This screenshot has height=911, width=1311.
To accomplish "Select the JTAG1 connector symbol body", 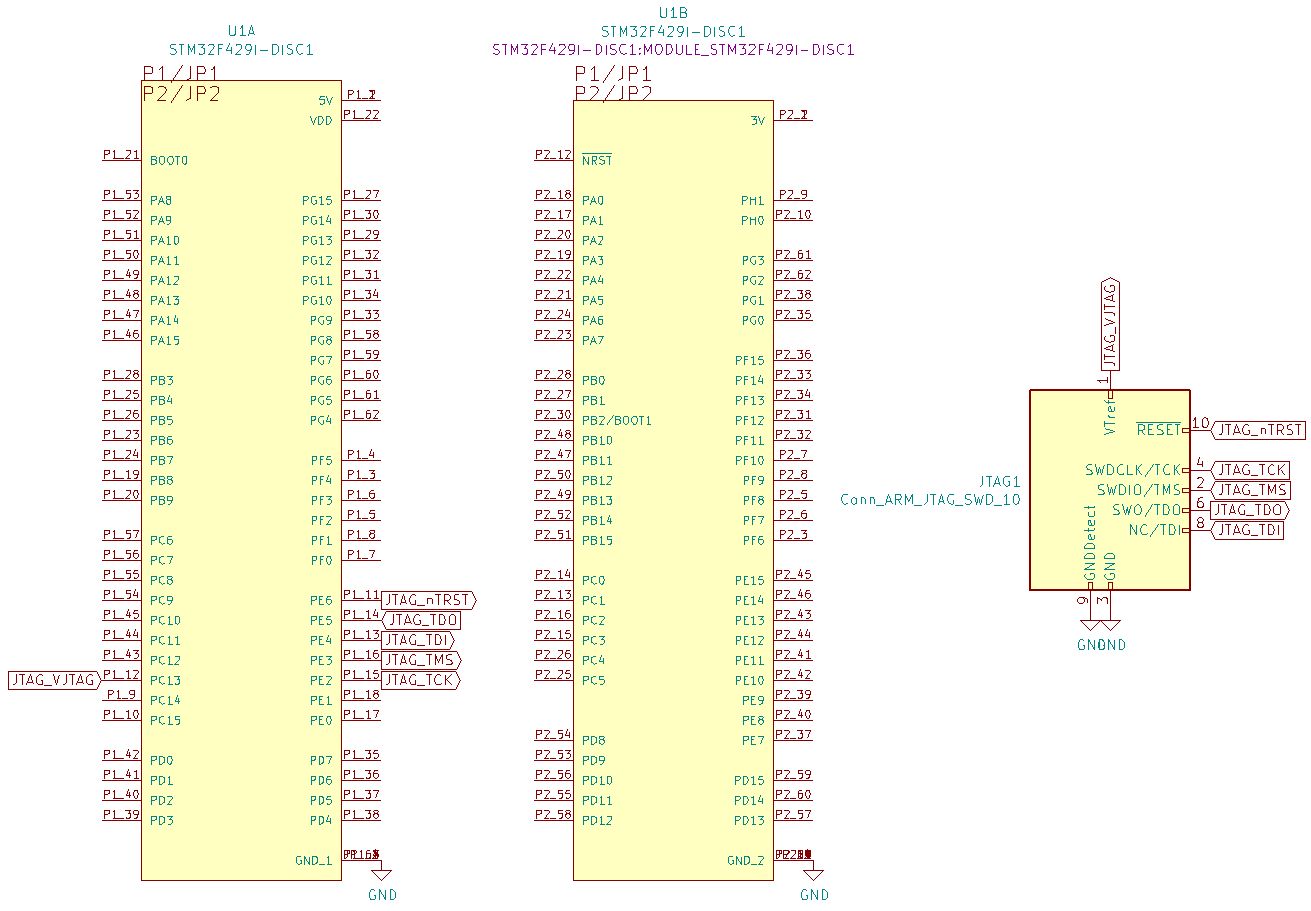I will pyautogui.click(x=1110, y=490).
